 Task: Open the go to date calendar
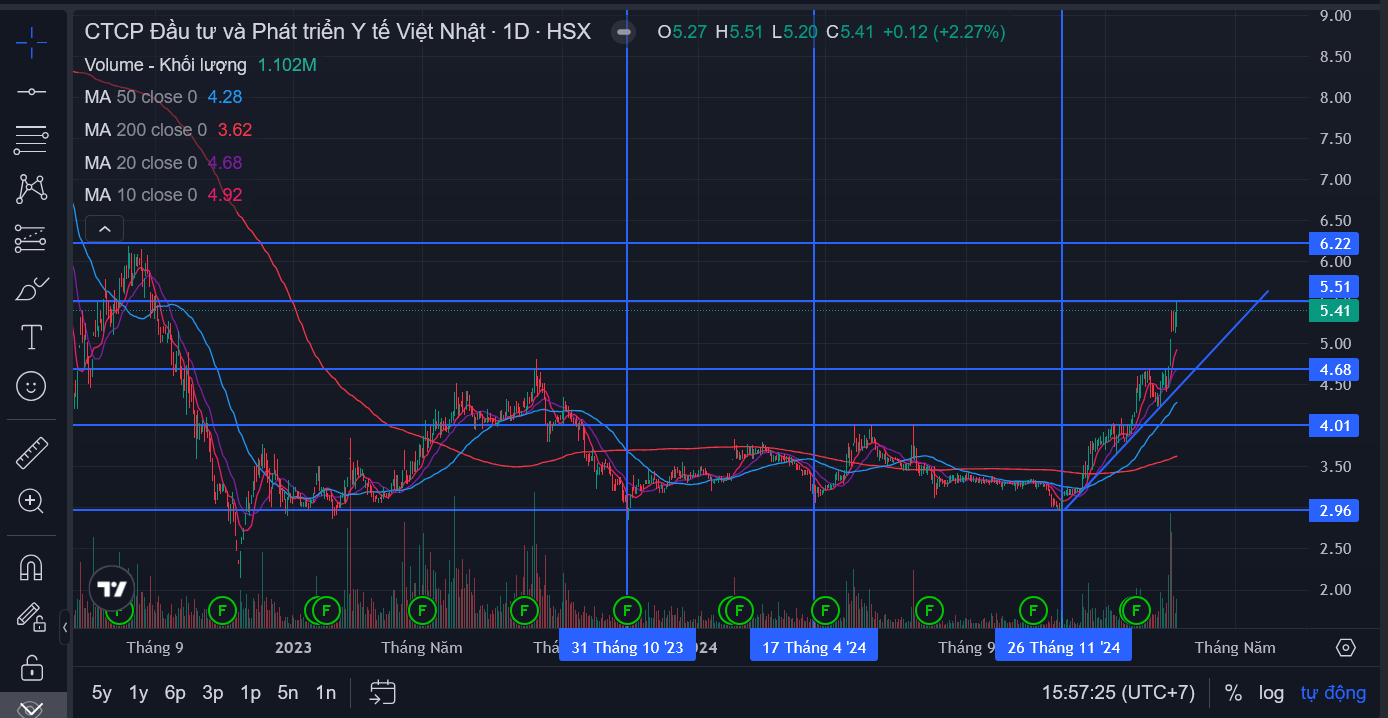(382, 692)
